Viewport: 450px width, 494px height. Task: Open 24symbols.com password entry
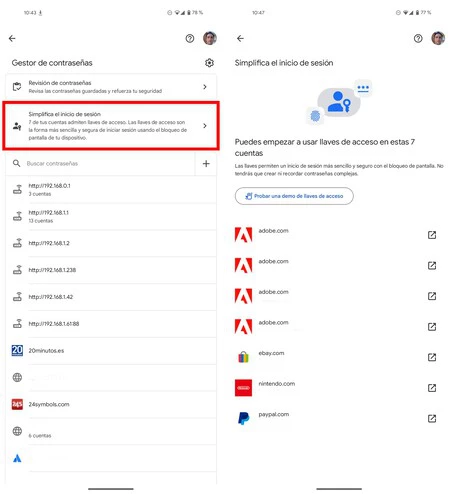coord(111,404)
